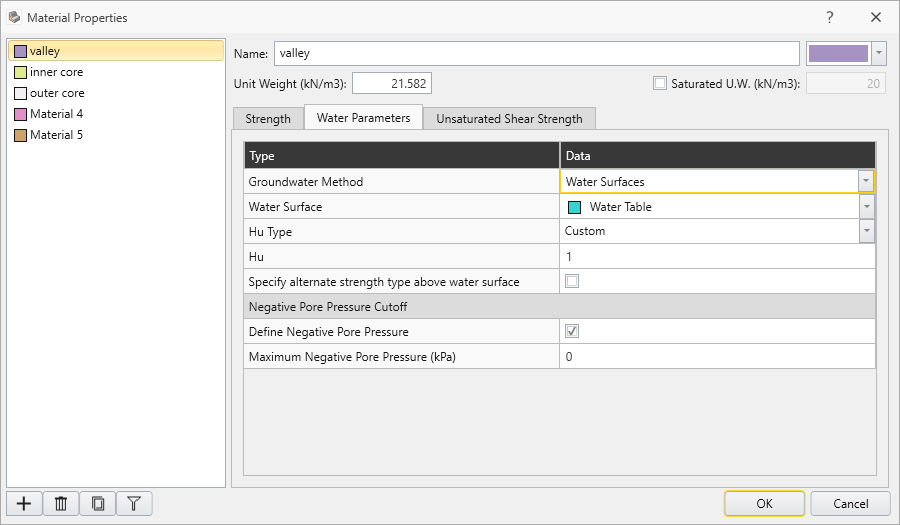Click the inner core yellow swatch

tap(21, 72)
